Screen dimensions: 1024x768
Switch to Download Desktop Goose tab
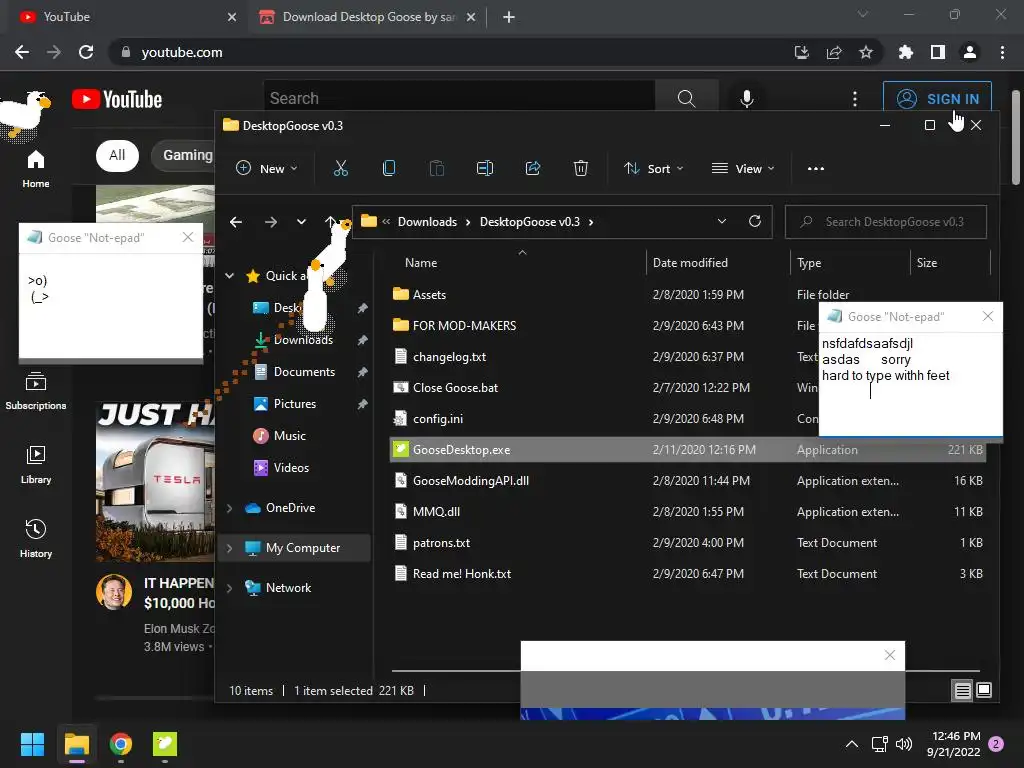coord(366,17)
